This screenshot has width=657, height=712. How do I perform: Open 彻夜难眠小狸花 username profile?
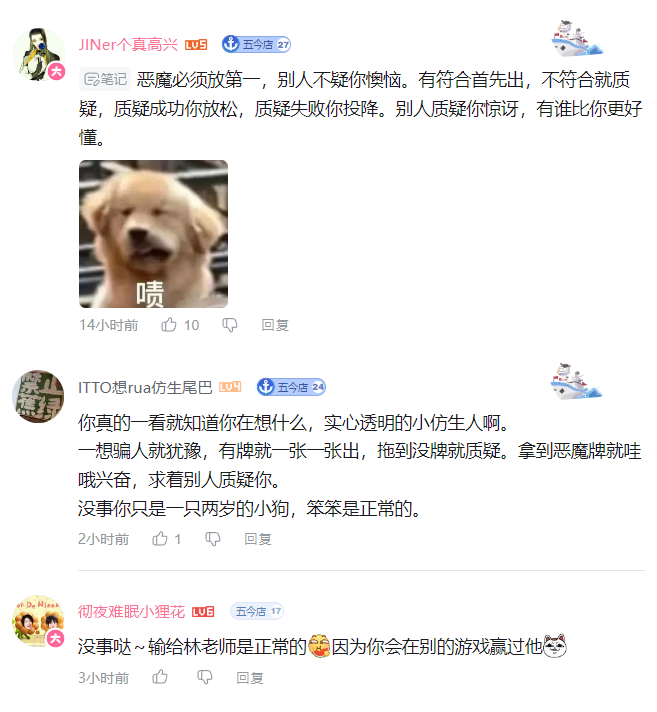pos(132,612)
